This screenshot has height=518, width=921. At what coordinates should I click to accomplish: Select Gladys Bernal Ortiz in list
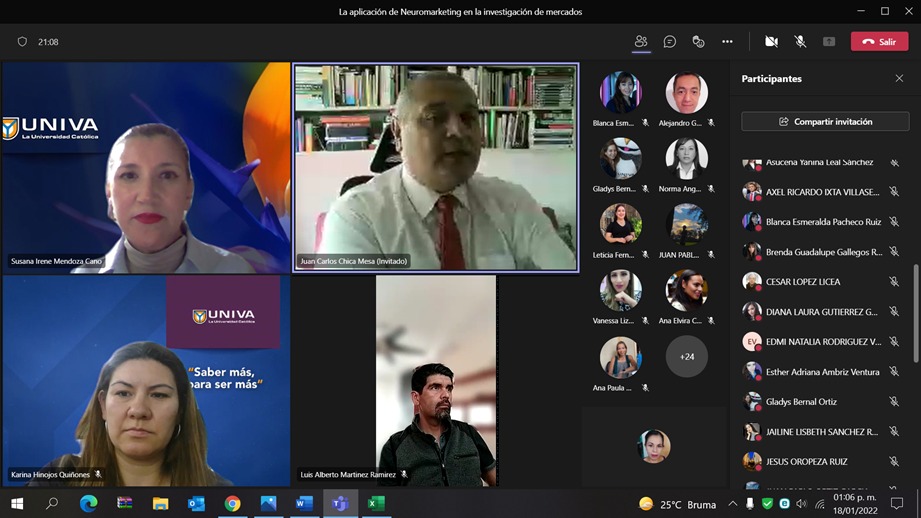pos(822,401)
